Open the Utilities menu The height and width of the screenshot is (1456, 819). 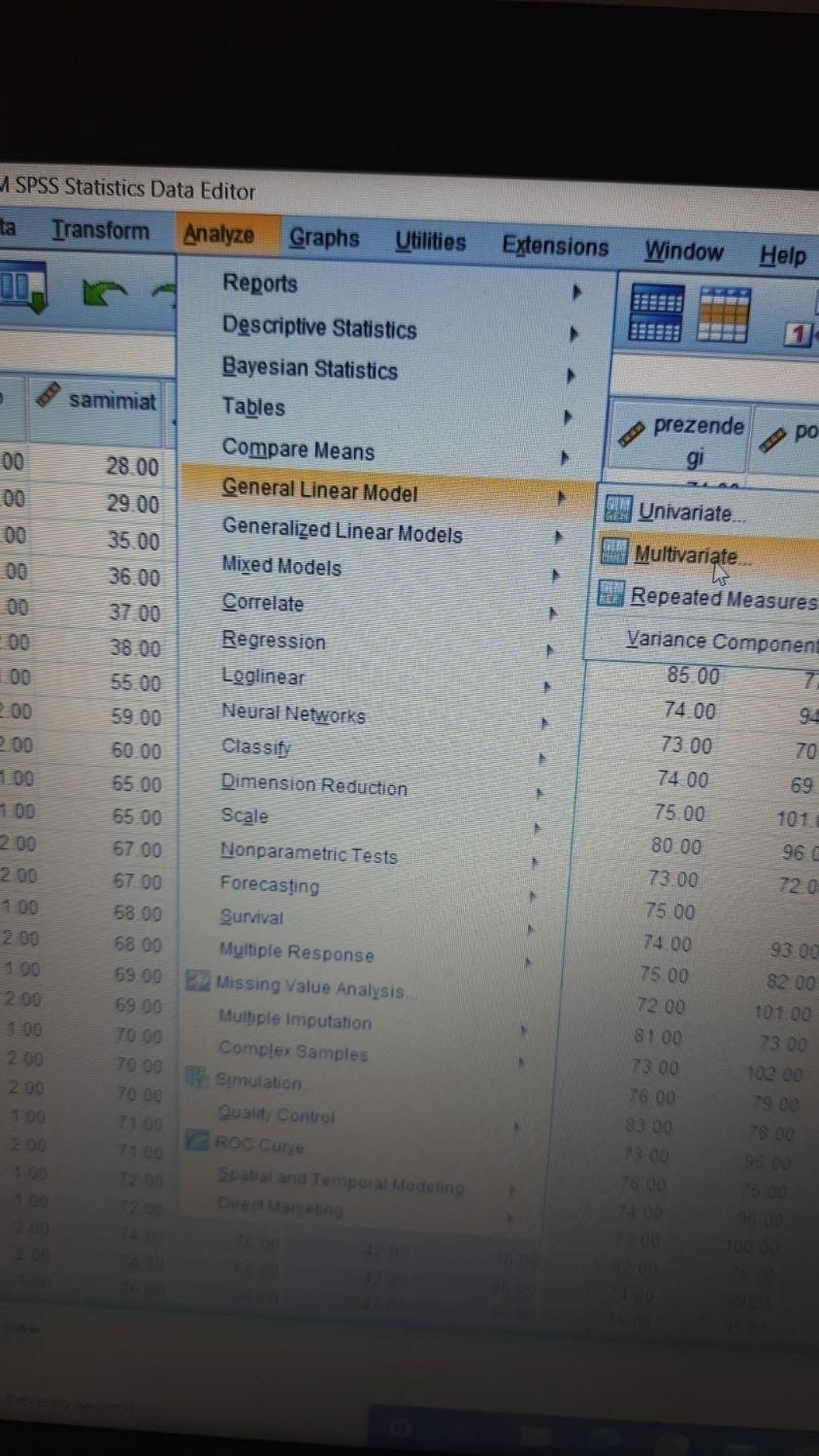click(430, 242)
